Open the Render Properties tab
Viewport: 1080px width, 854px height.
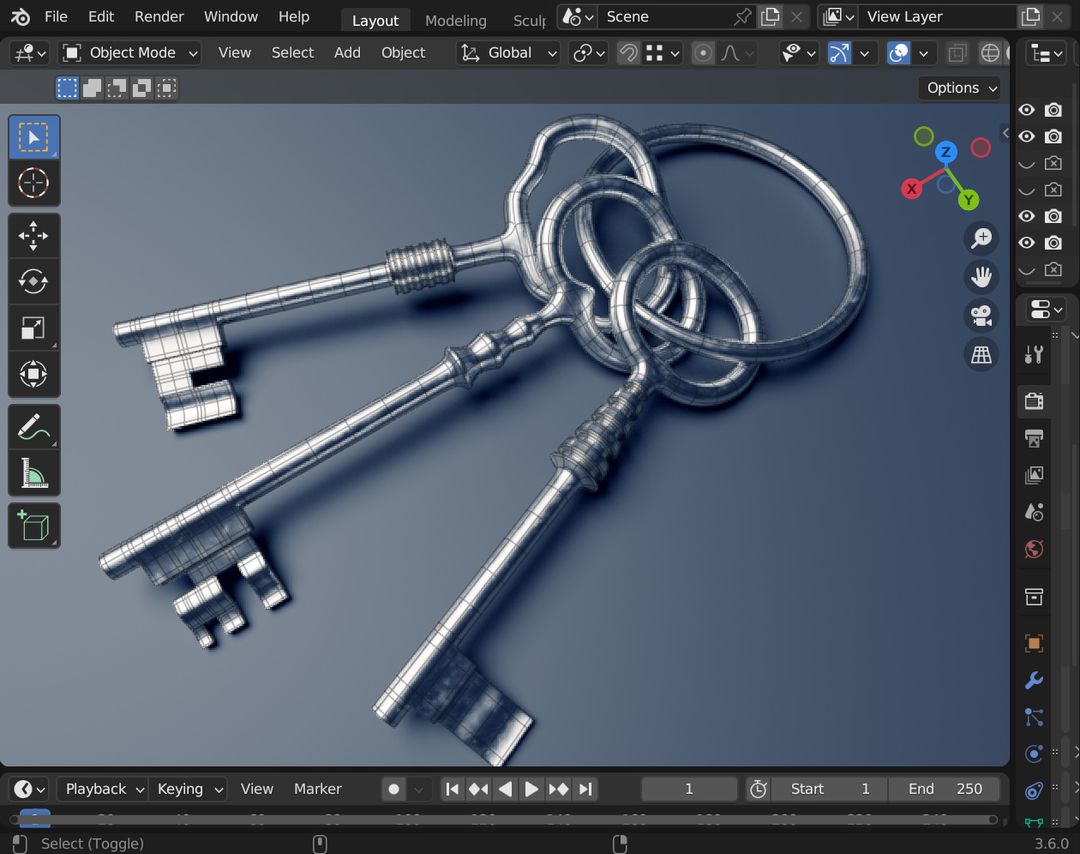point(1033,401)
